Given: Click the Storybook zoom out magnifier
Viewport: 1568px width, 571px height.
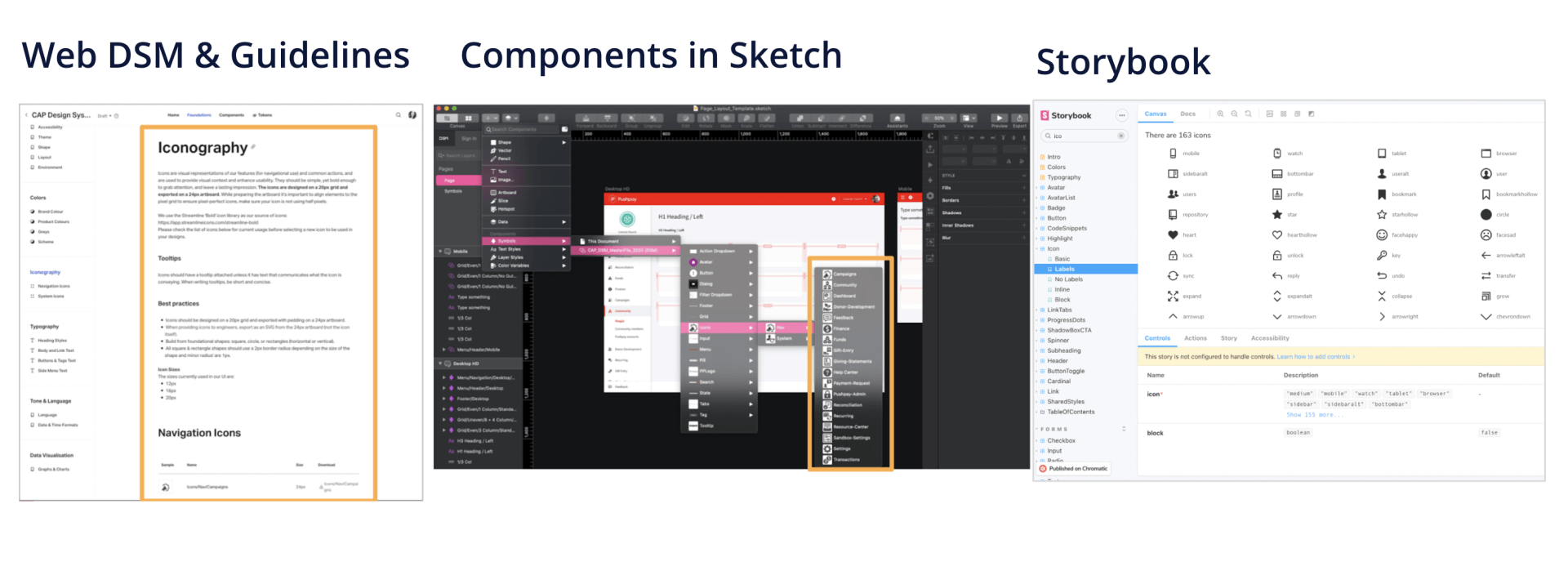Looking at the screenshot, I should point(1234,114).
